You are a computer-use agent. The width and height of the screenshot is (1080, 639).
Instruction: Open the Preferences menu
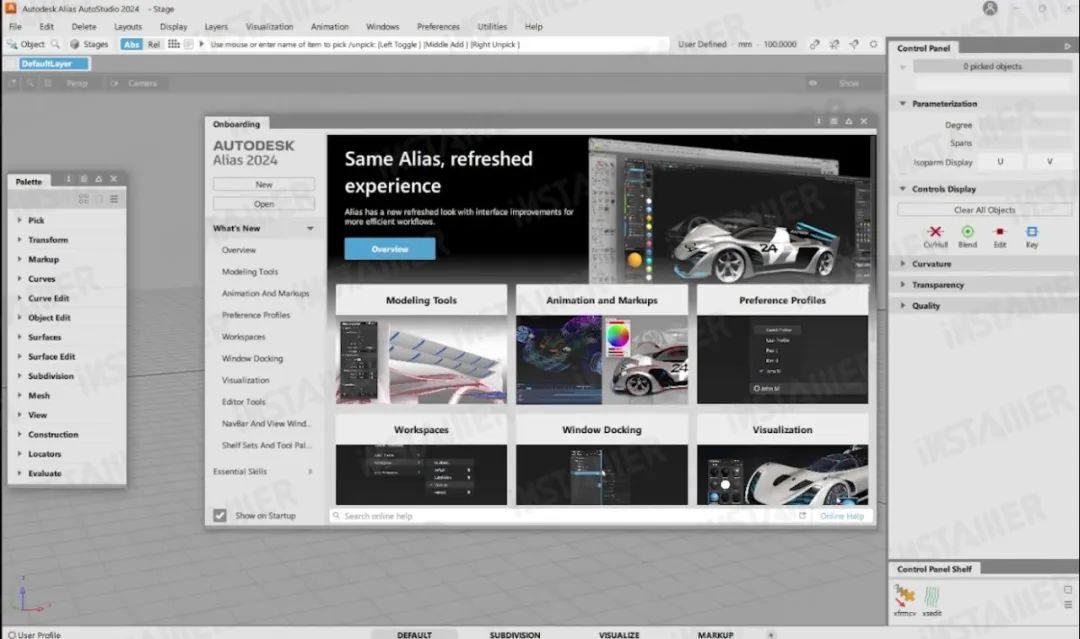click(438, 26)
